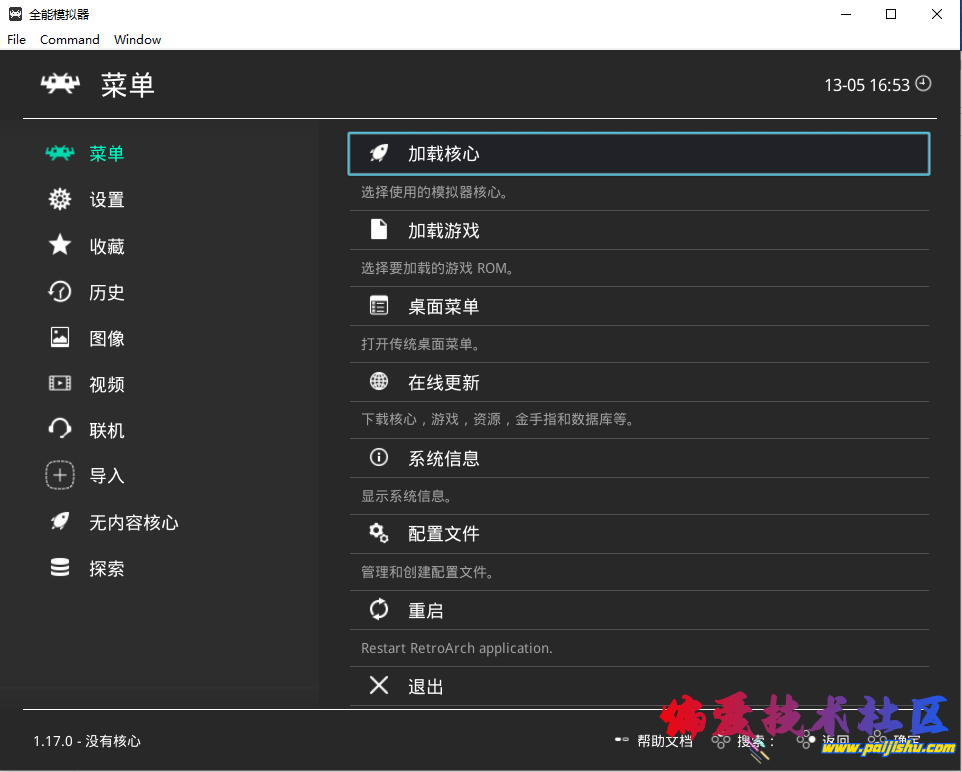Open the Command menu

pos(69,40)
